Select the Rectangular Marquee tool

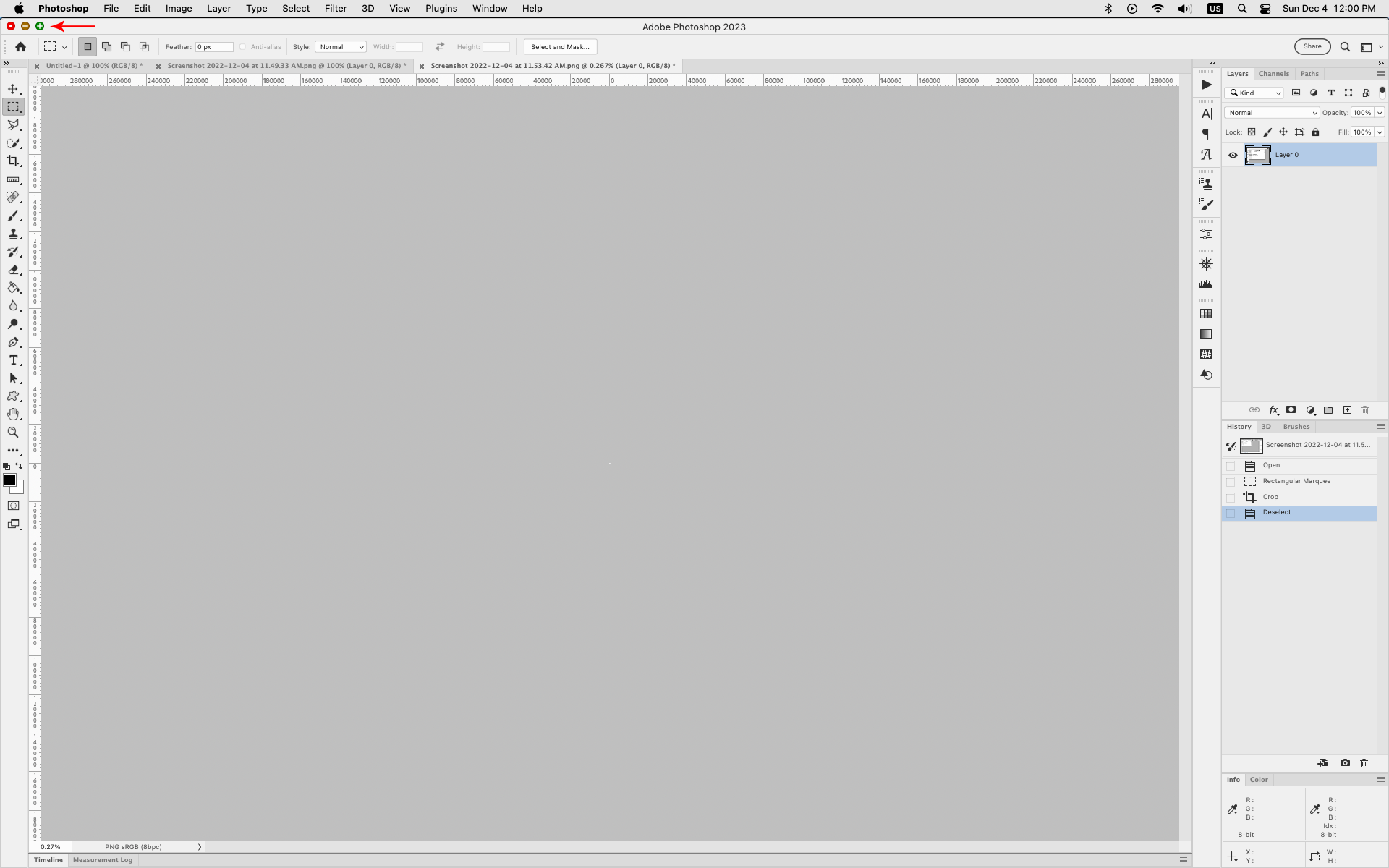[14, 106]
